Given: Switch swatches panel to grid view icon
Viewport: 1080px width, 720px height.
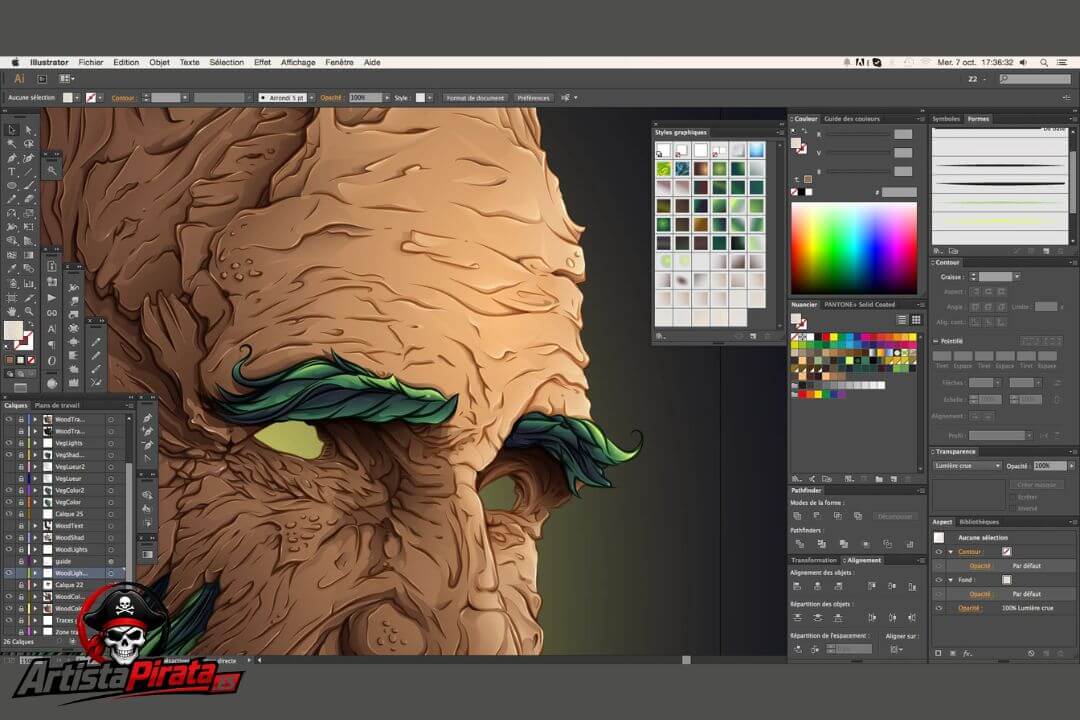Looking at the screenshot, I should pos(916,320).
